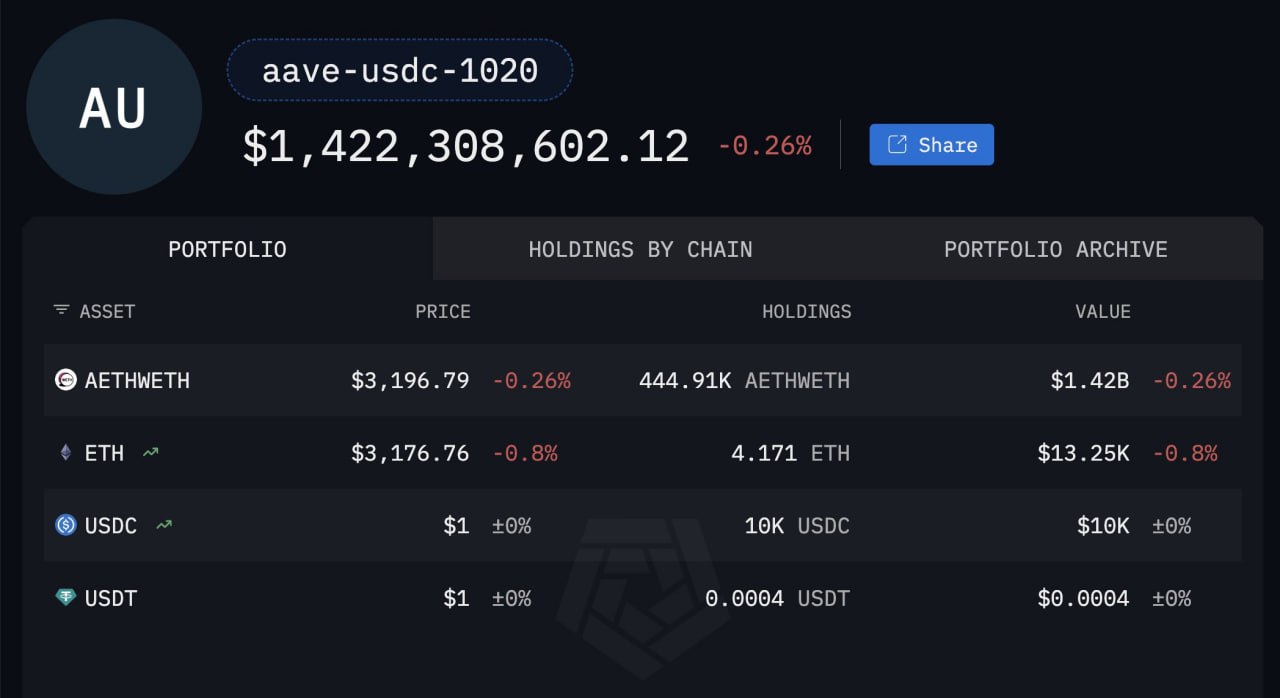Click the $1.42B value in AETHWETH row
Screen dimensions: 1280x698
[x=1090, y=380]
